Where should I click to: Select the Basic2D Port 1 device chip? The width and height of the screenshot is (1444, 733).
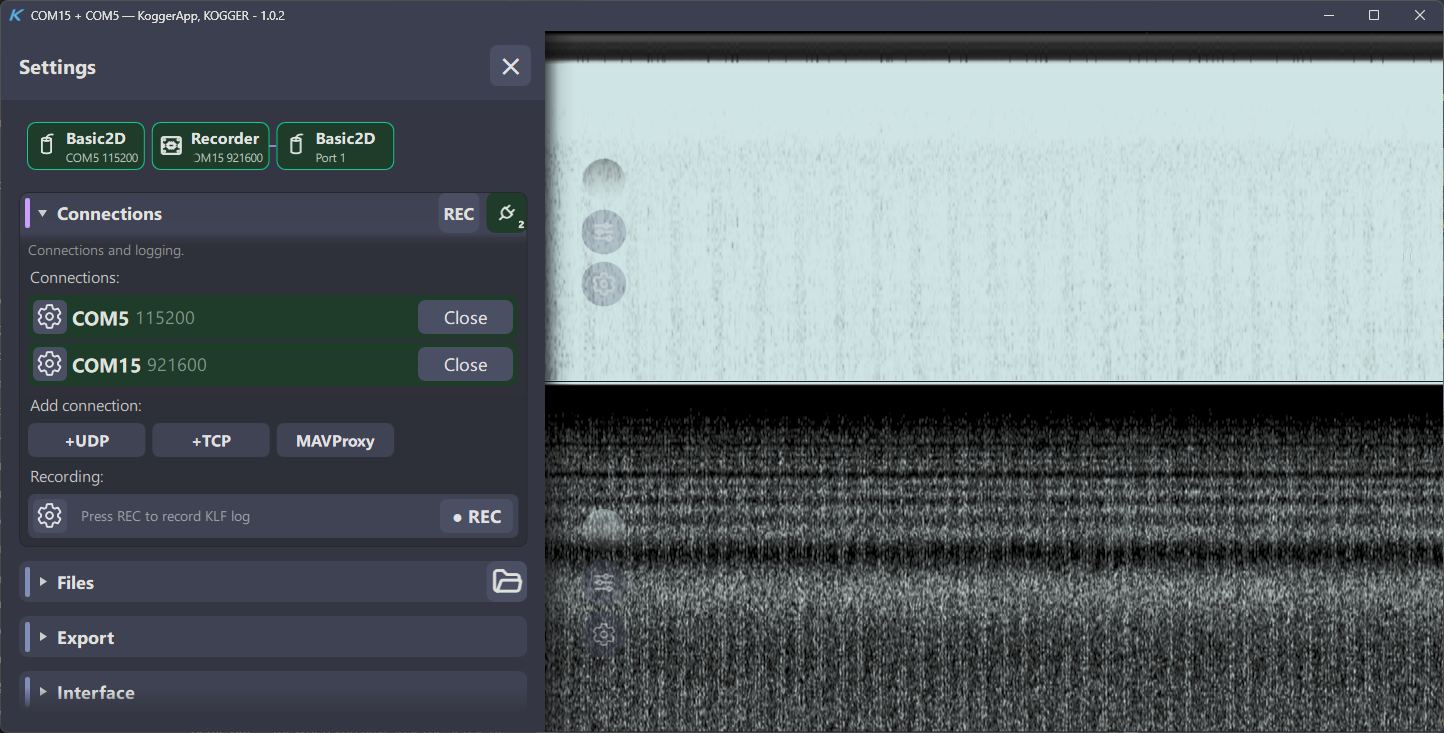pyautogui.click(x=335, y=146)
